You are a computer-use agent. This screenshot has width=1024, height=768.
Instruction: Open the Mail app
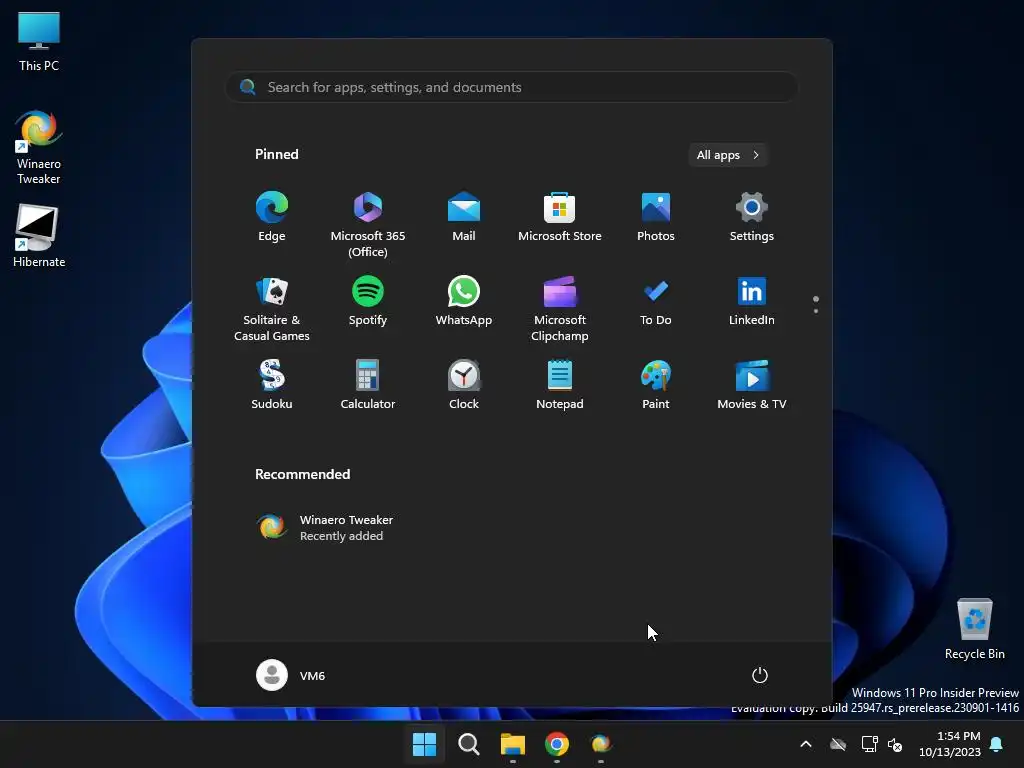[464, 217]
